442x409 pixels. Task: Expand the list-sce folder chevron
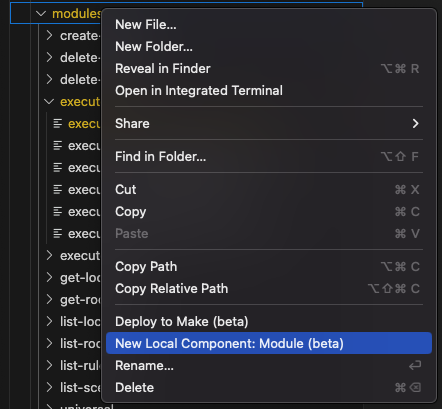50,387
